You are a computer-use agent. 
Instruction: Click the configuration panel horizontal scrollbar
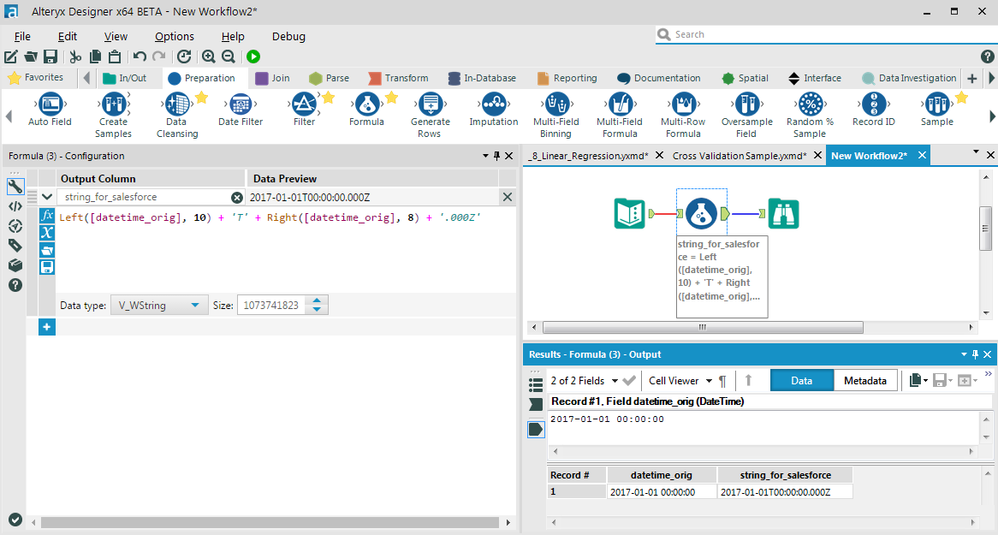pos(270,522)
